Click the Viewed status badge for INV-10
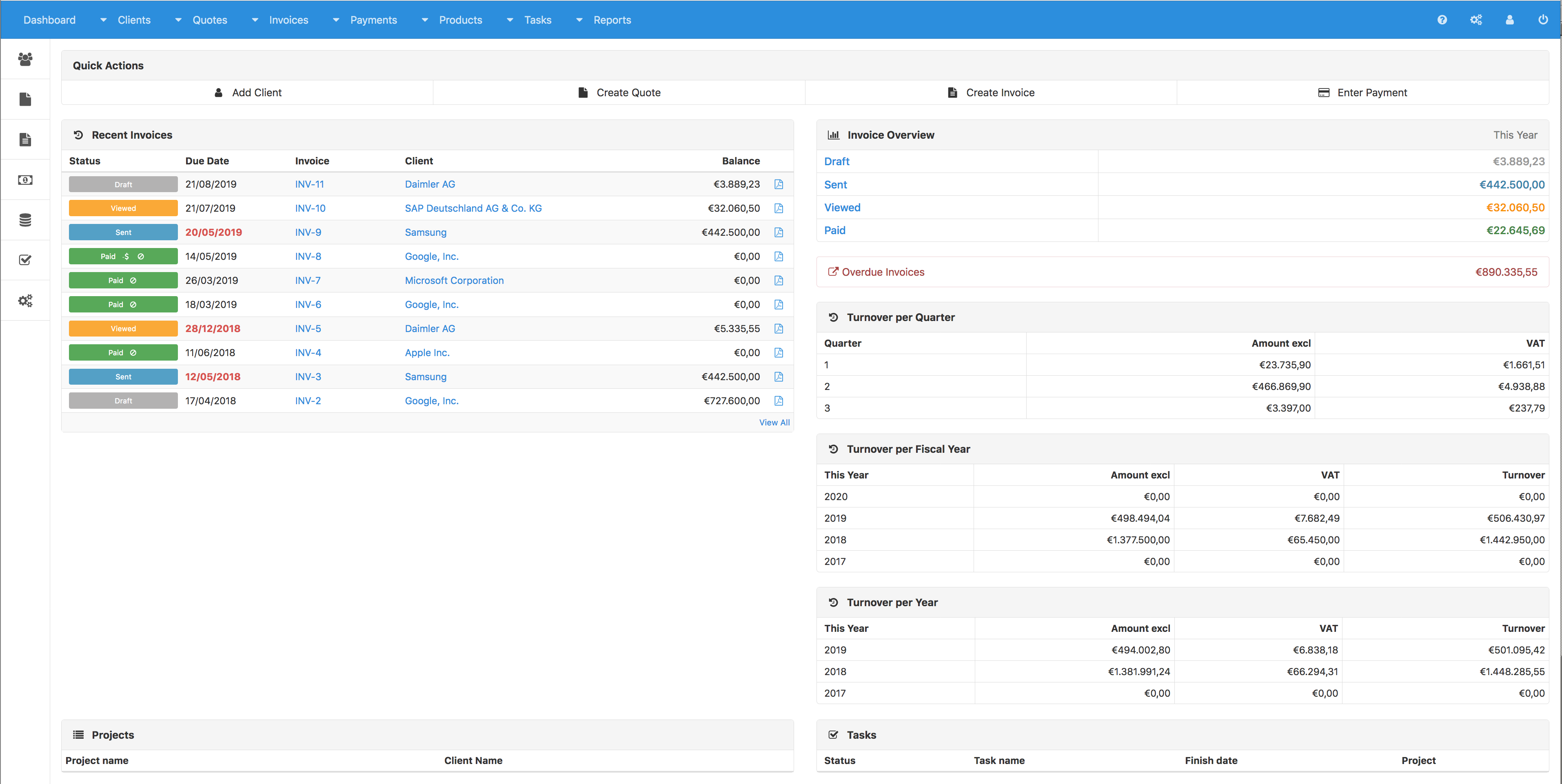Image resolution: width=1562 pixels, height=784 pixels. 123,208
